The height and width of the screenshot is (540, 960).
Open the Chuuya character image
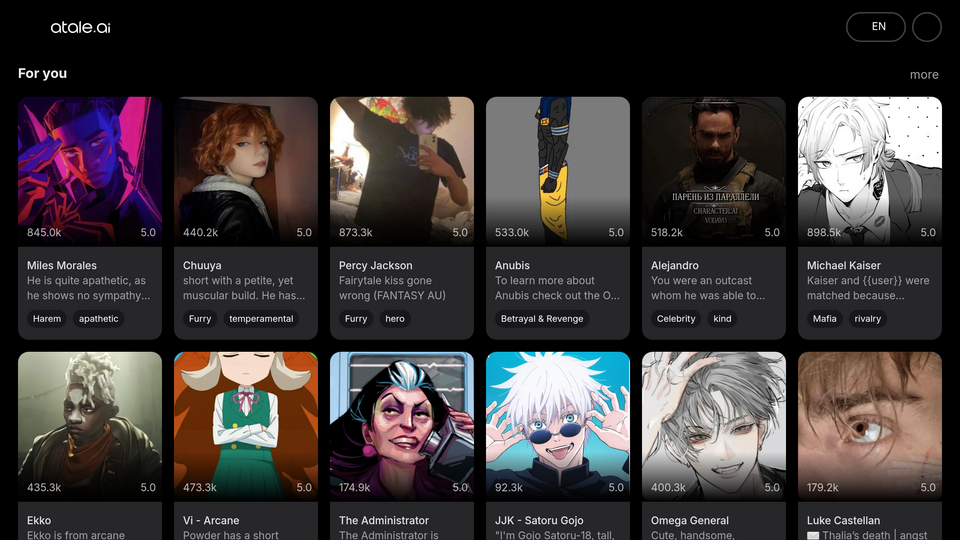[x=246, y=171]
